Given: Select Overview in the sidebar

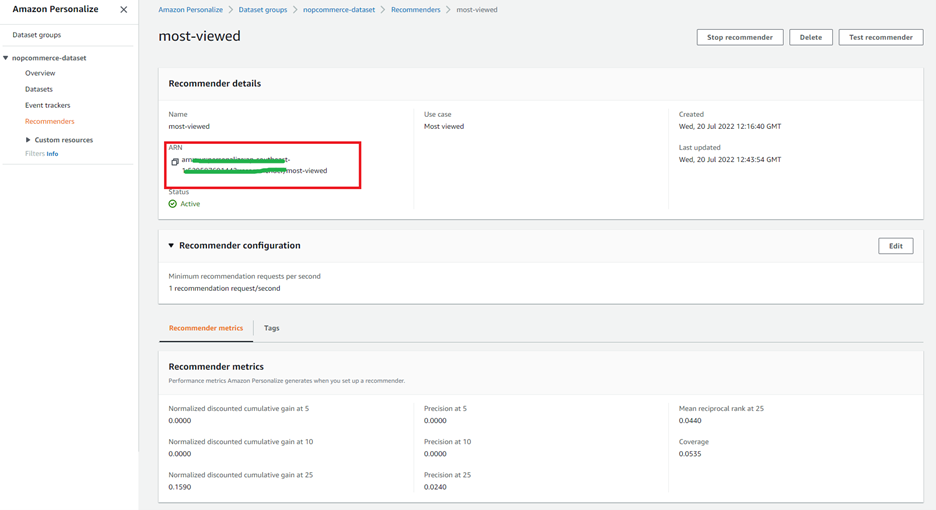Looking at the screenshot, I should [40, 73].
